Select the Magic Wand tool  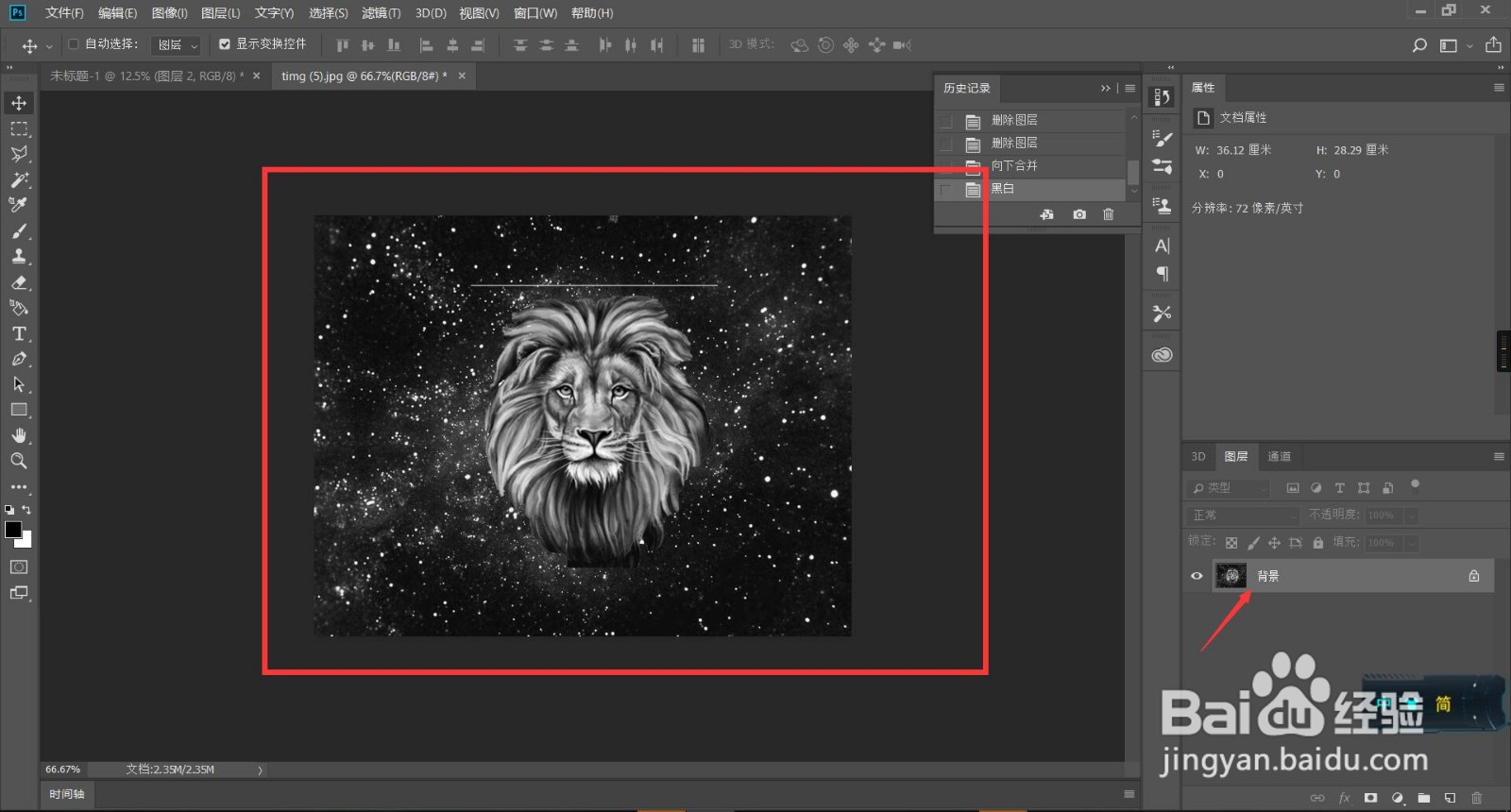point(19,179)
